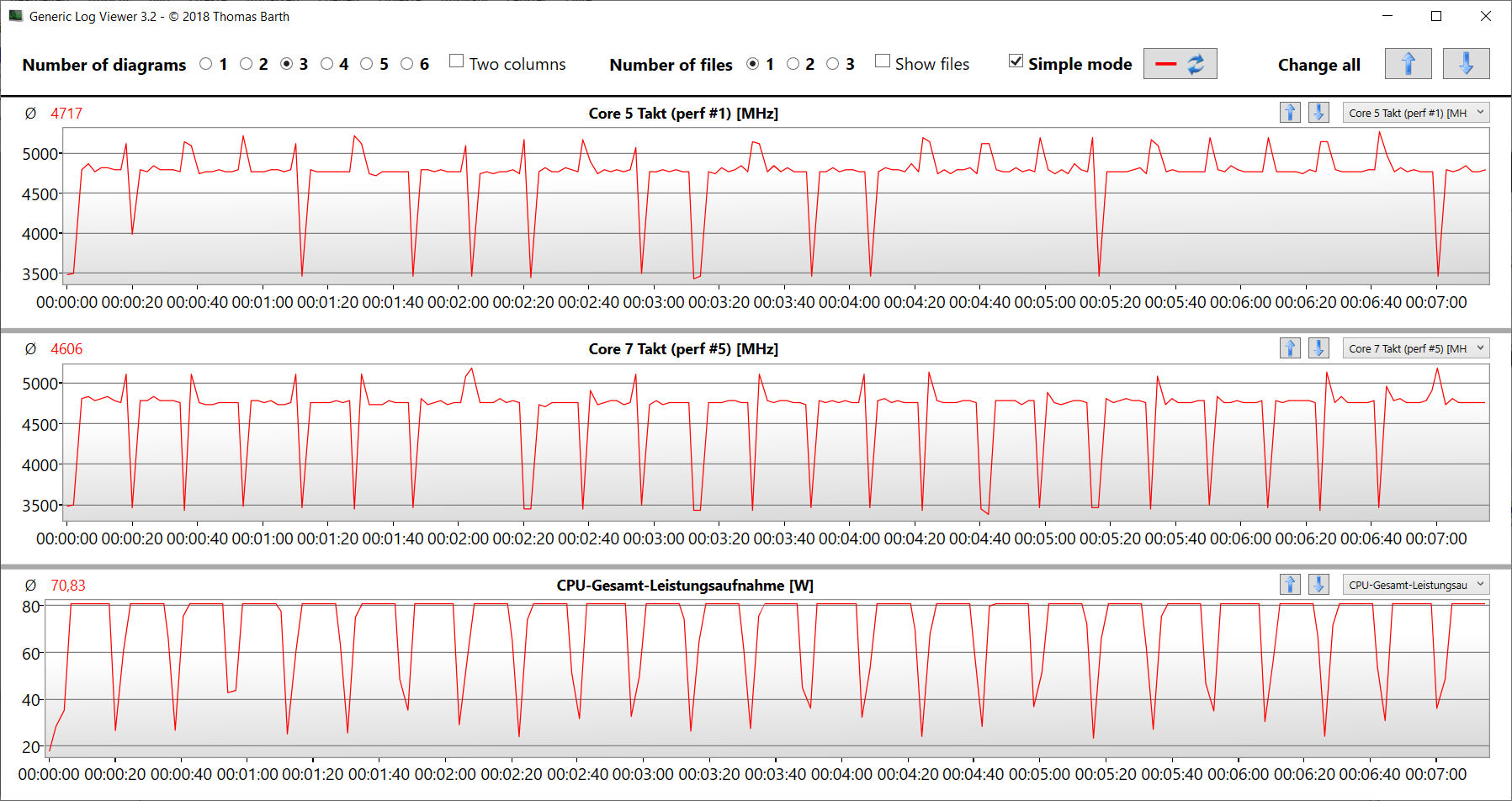1512x801 pixels.
Task: Click up arrow for Core 7 Takt diagram
Action: [1290, 348]
